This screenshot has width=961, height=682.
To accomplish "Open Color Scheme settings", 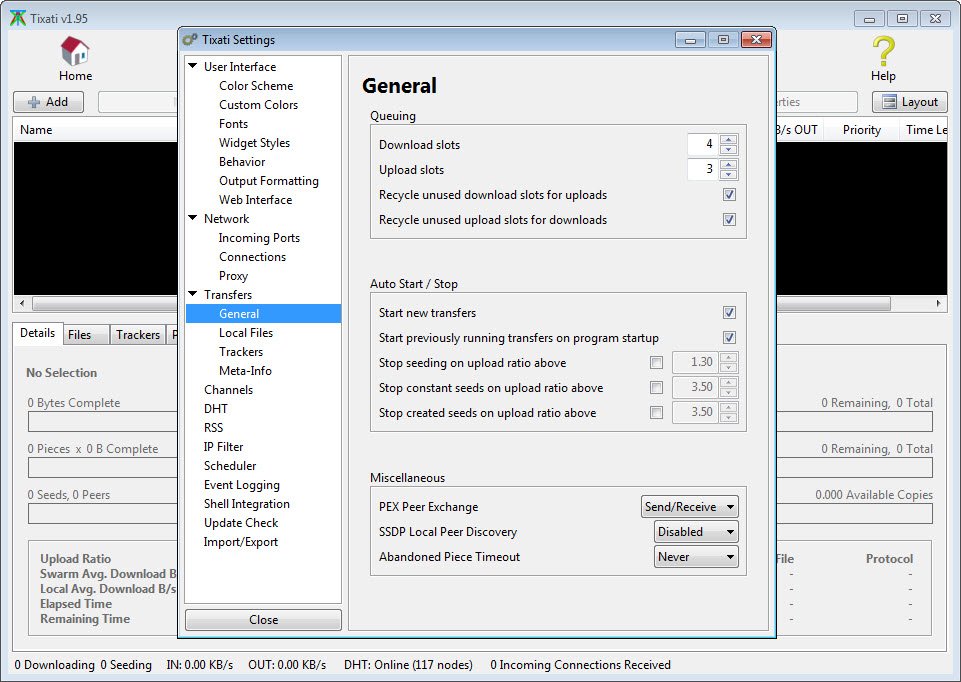I will click(x=256, y=86).
